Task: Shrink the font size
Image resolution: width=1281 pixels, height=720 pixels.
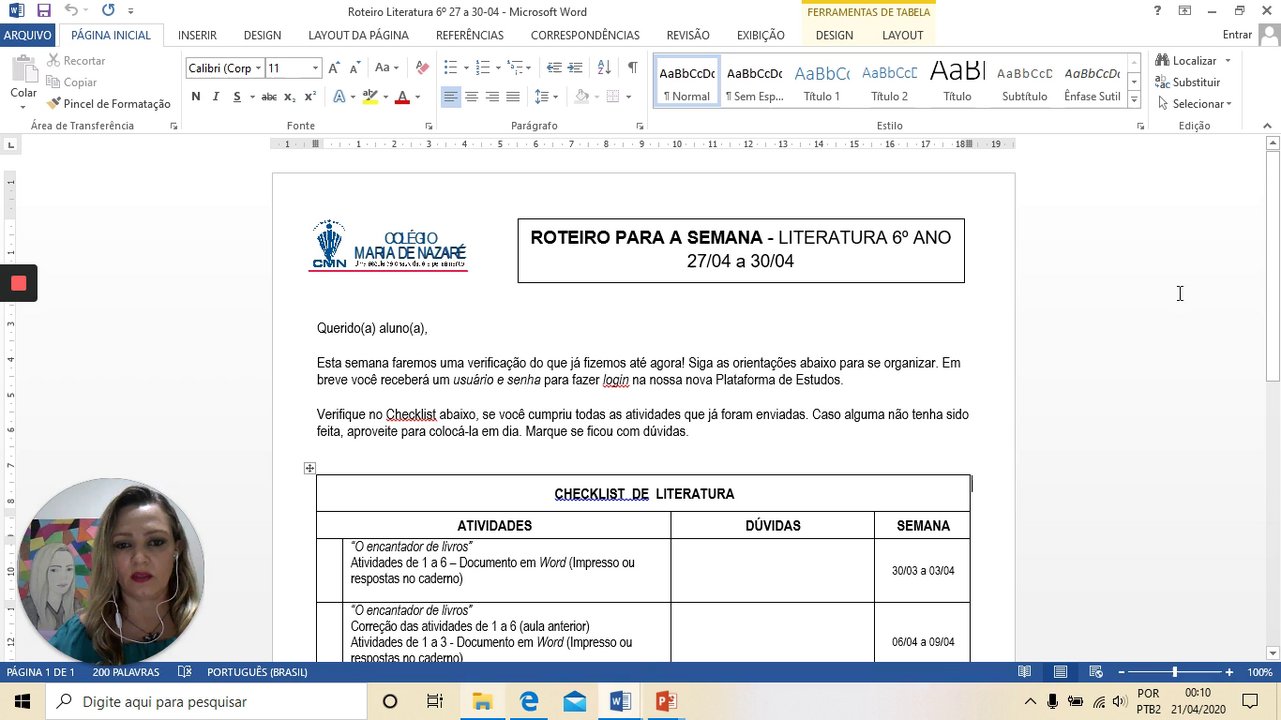Action: tap(355, 68)
